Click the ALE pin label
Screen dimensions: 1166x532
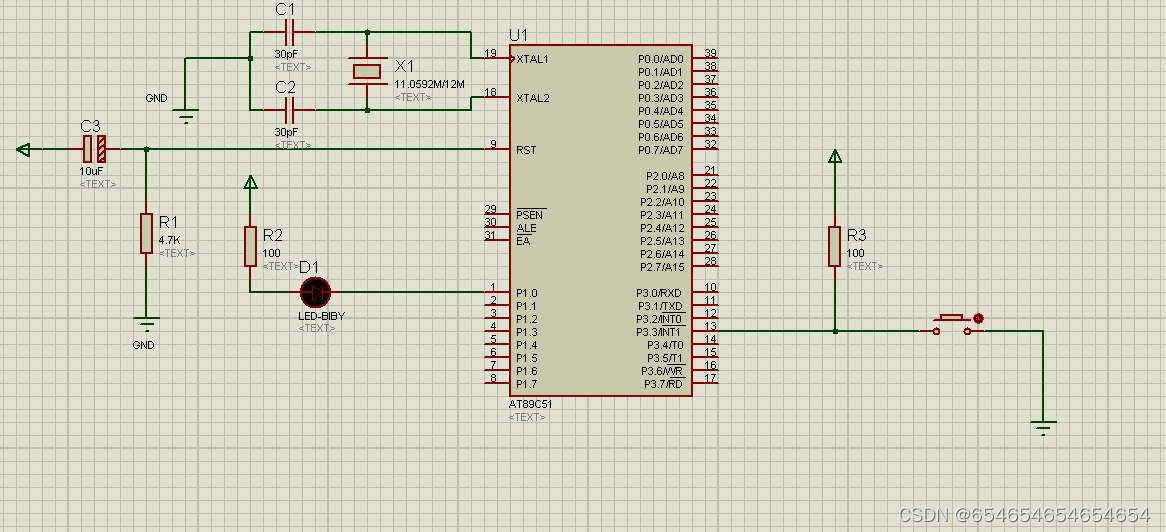coord(526,228)
